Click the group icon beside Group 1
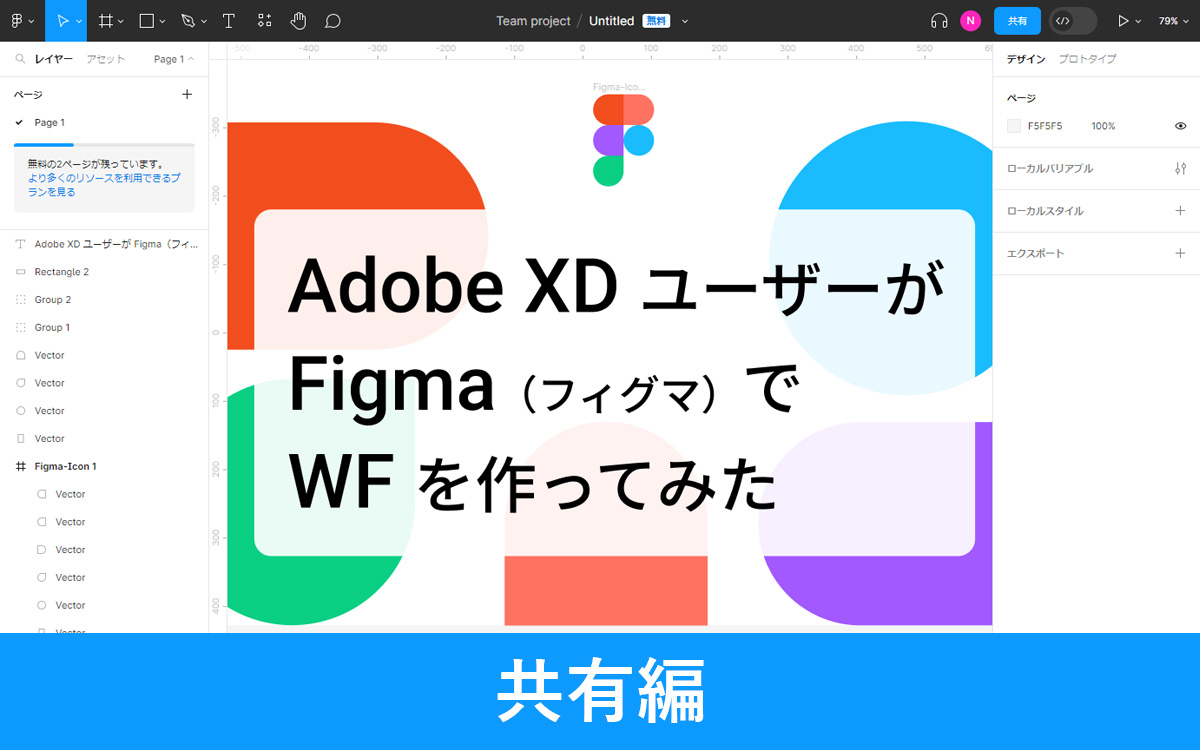1200x750 pixels. pos(21,328)
